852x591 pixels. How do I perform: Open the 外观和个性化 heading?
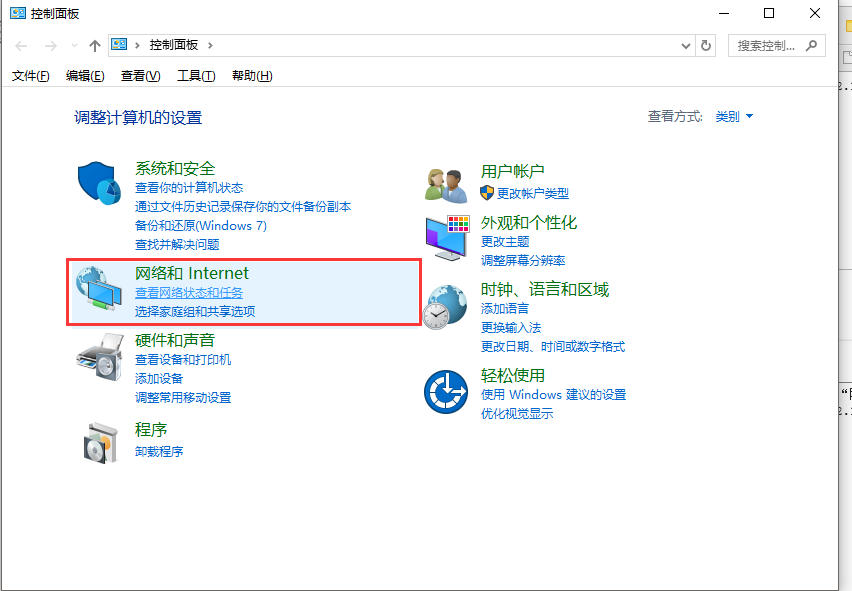point(529,223)
